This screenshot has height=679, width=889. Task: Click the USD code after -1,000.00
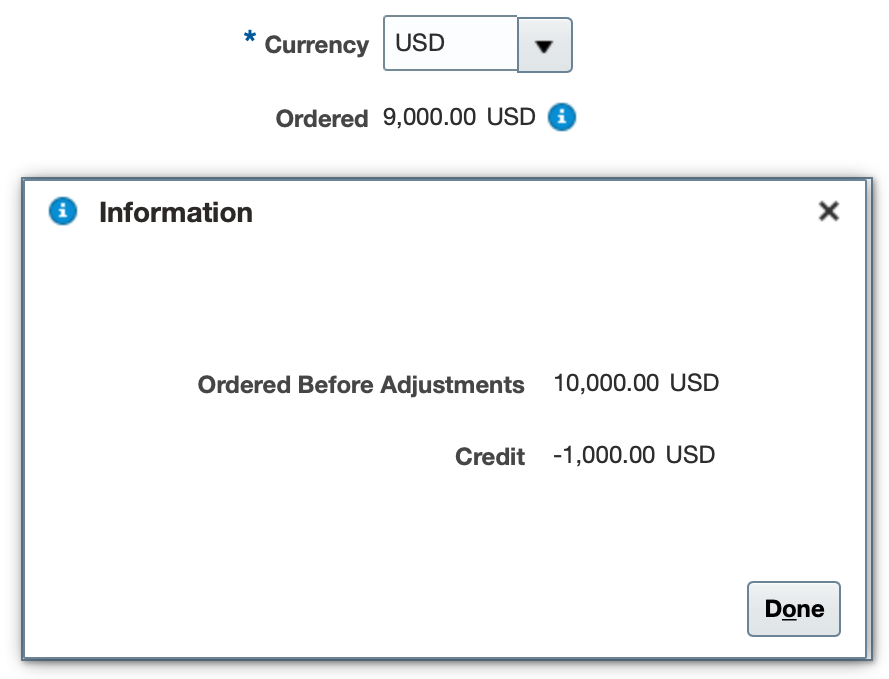(x=690, y=456)
